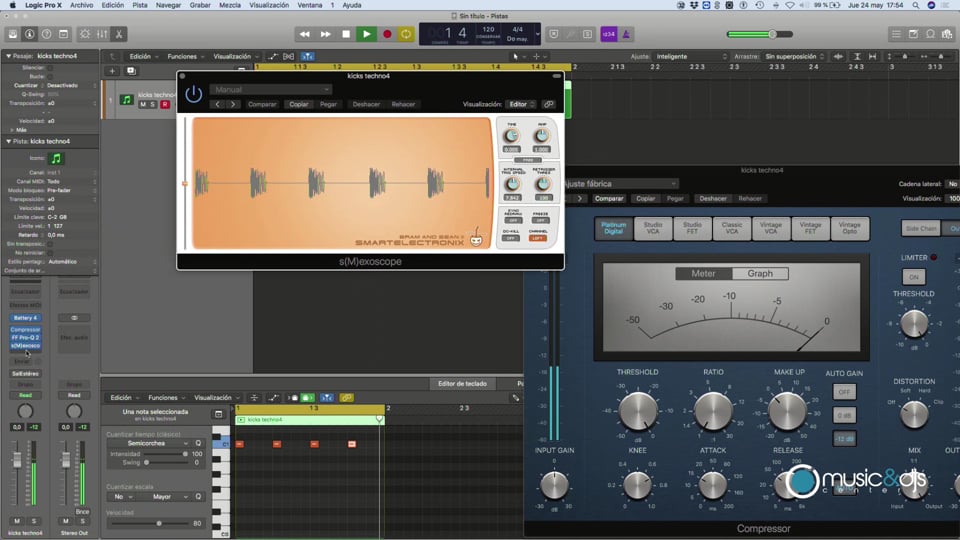
Task: Click the Fast Forward transport button
Action: [x=325, y=34]
